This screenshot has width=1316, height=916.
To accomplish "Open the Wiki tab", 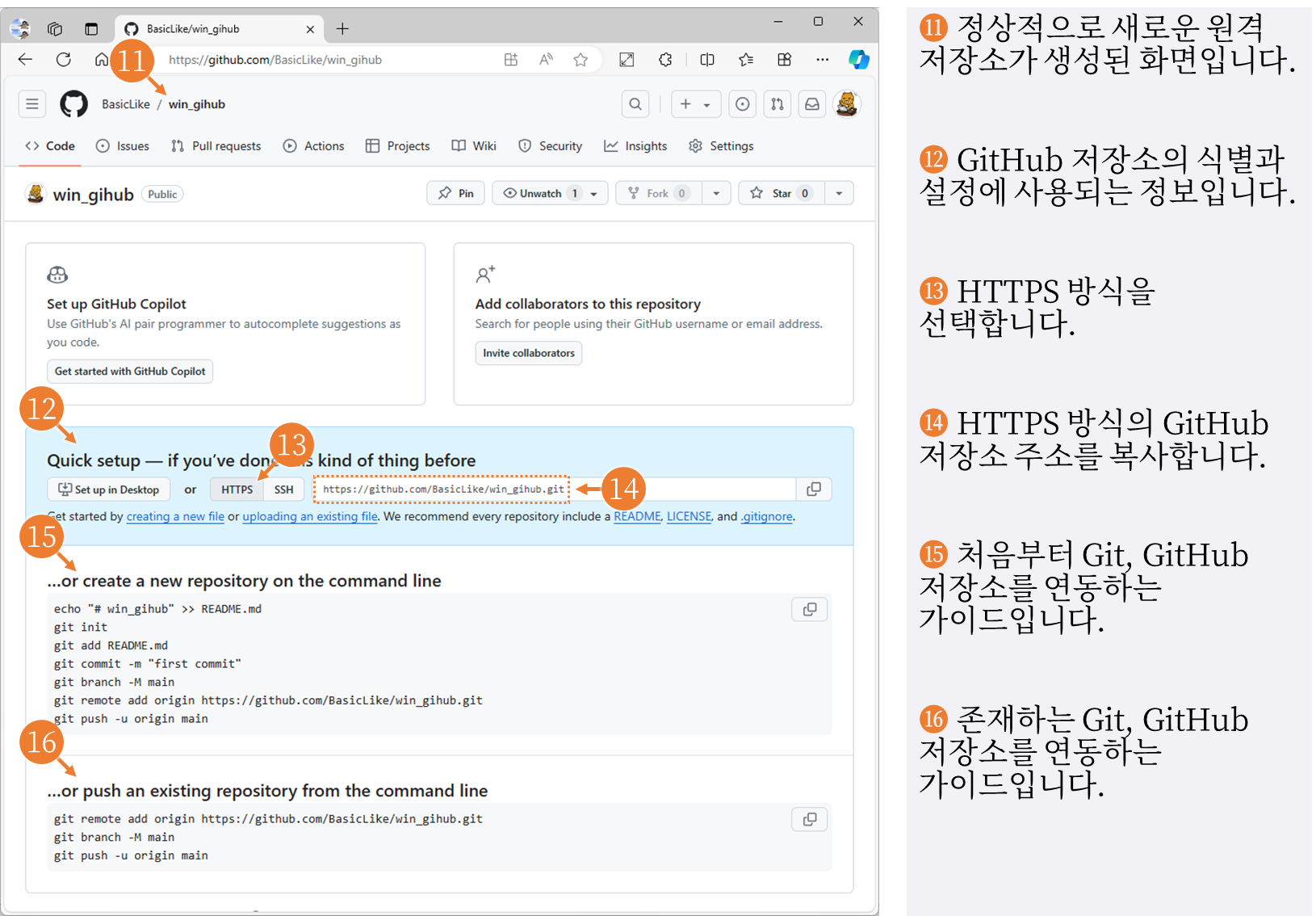I will tap(474, 146).
